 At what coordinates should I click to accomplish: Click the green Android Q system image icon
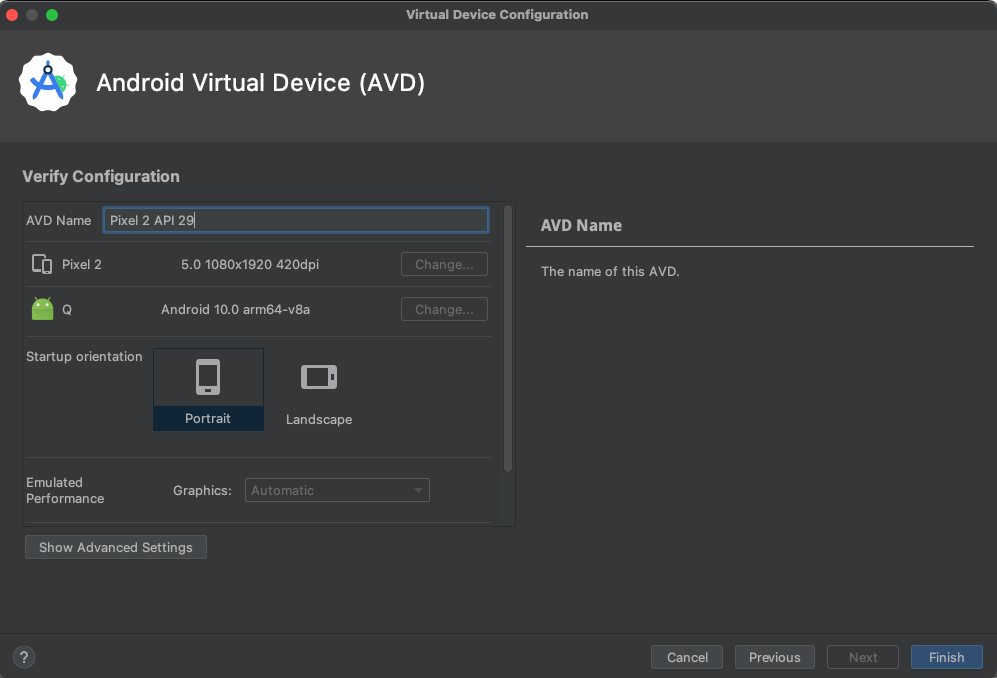[x=43, y=309]
